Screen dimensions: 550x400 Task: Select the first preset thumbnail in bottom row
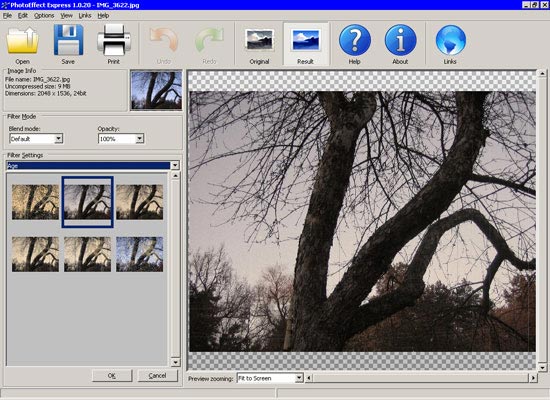pyautogui.click(x=35, y=254)
